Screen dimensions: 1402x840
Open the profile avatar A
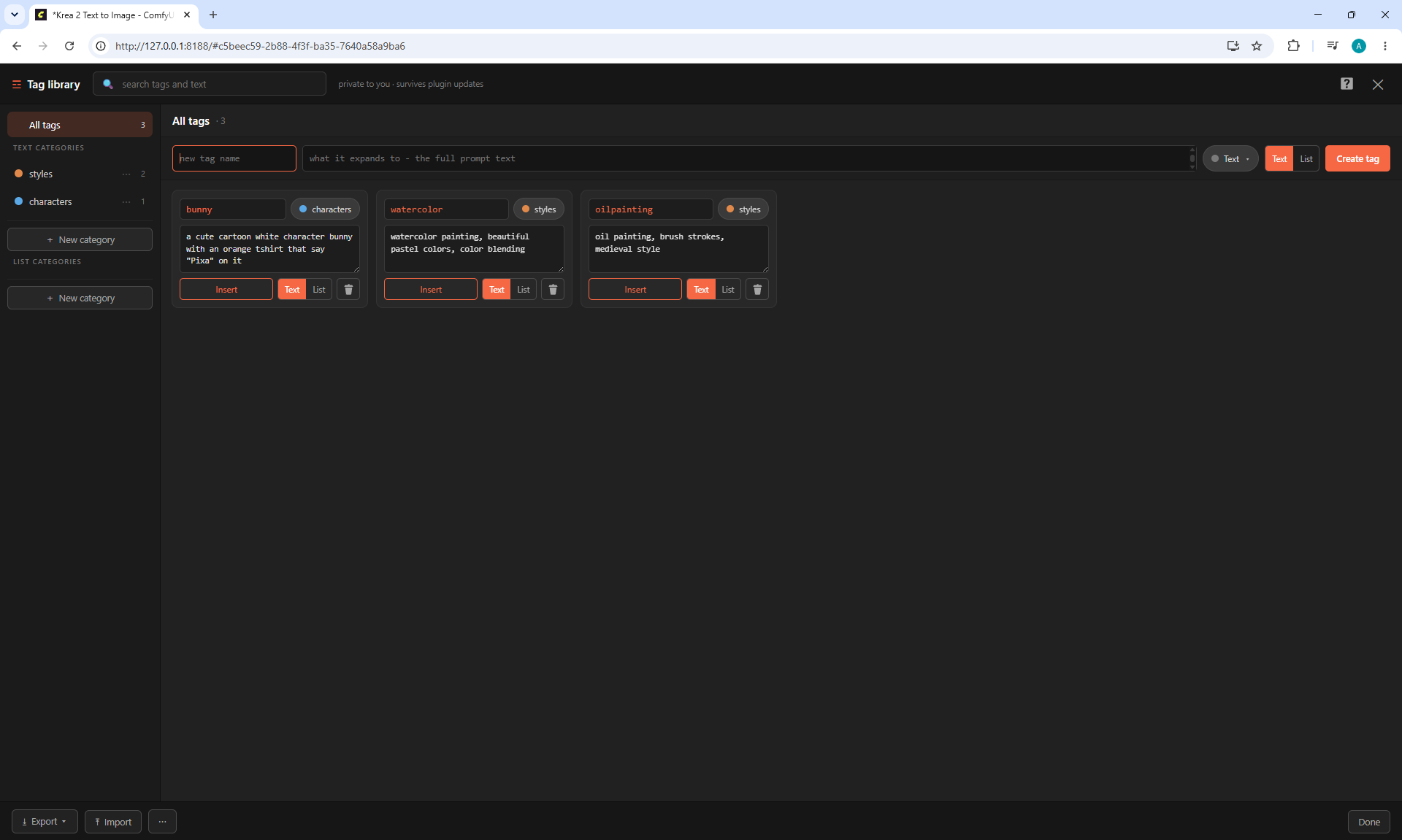(x=1359, y=46)
